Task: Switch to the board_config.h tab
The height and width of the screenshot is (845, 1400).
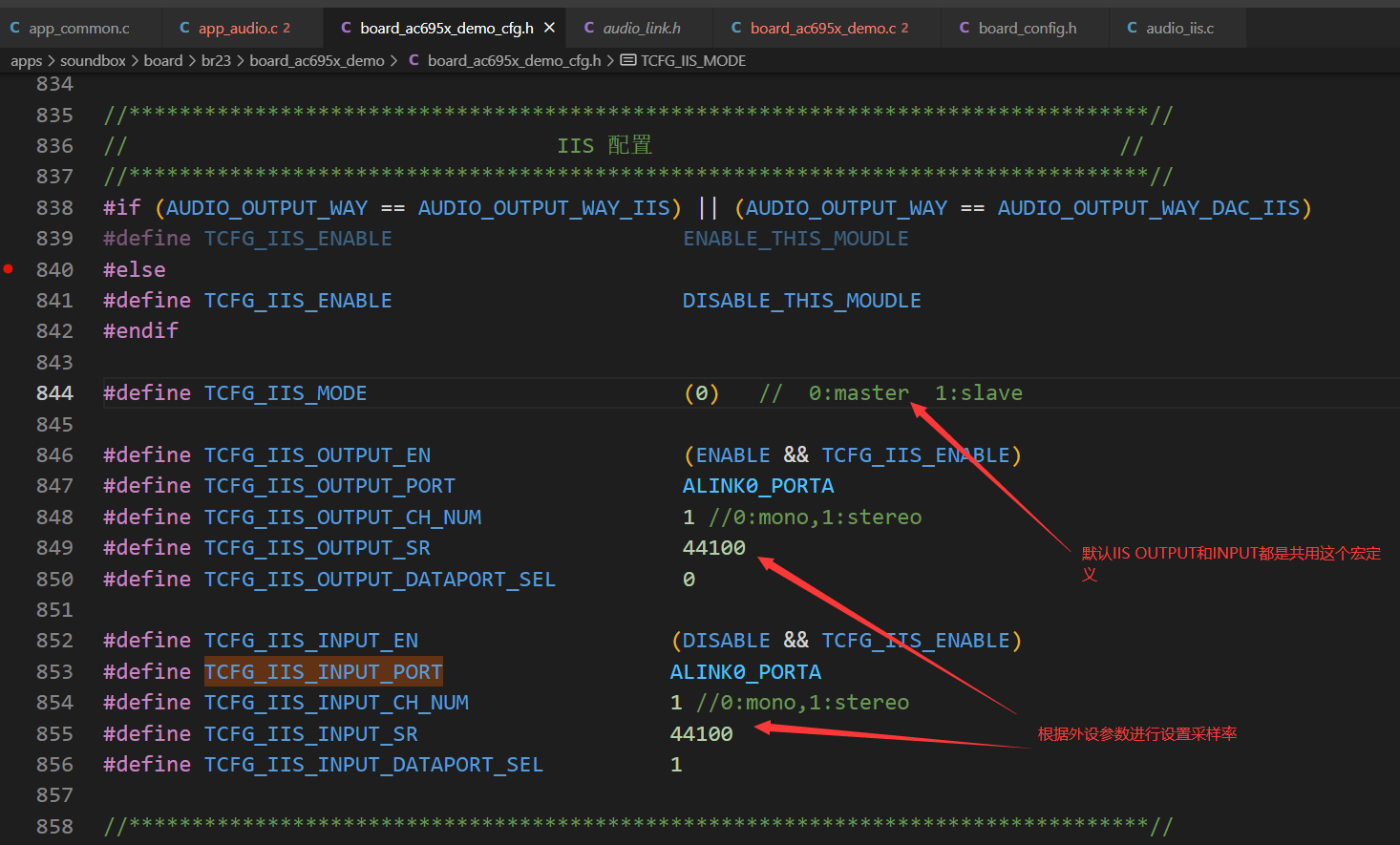Action: coord(1027,29)
